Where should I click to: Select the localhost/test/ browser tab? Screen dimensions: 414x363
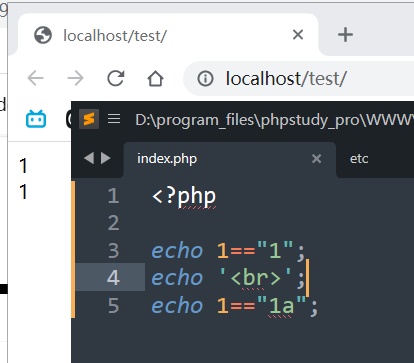coord(168,35)
